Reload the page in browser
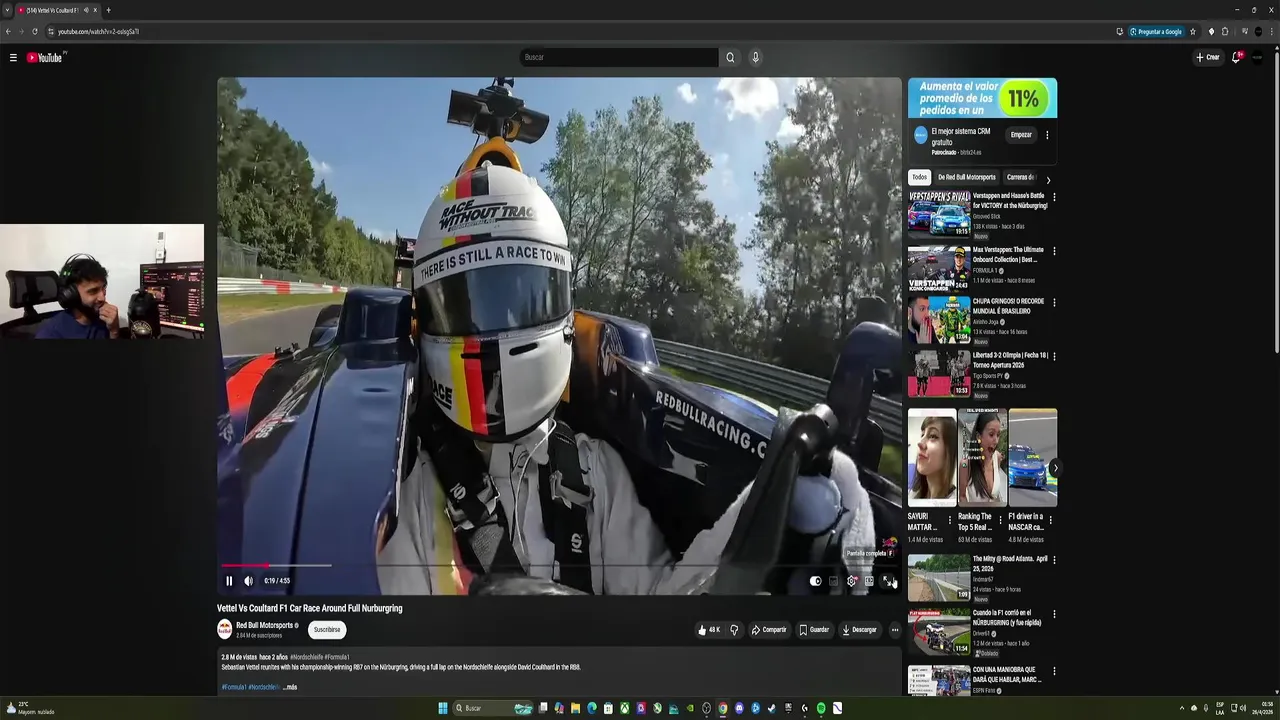This screenshot has width=1280, height=720. 34,31
